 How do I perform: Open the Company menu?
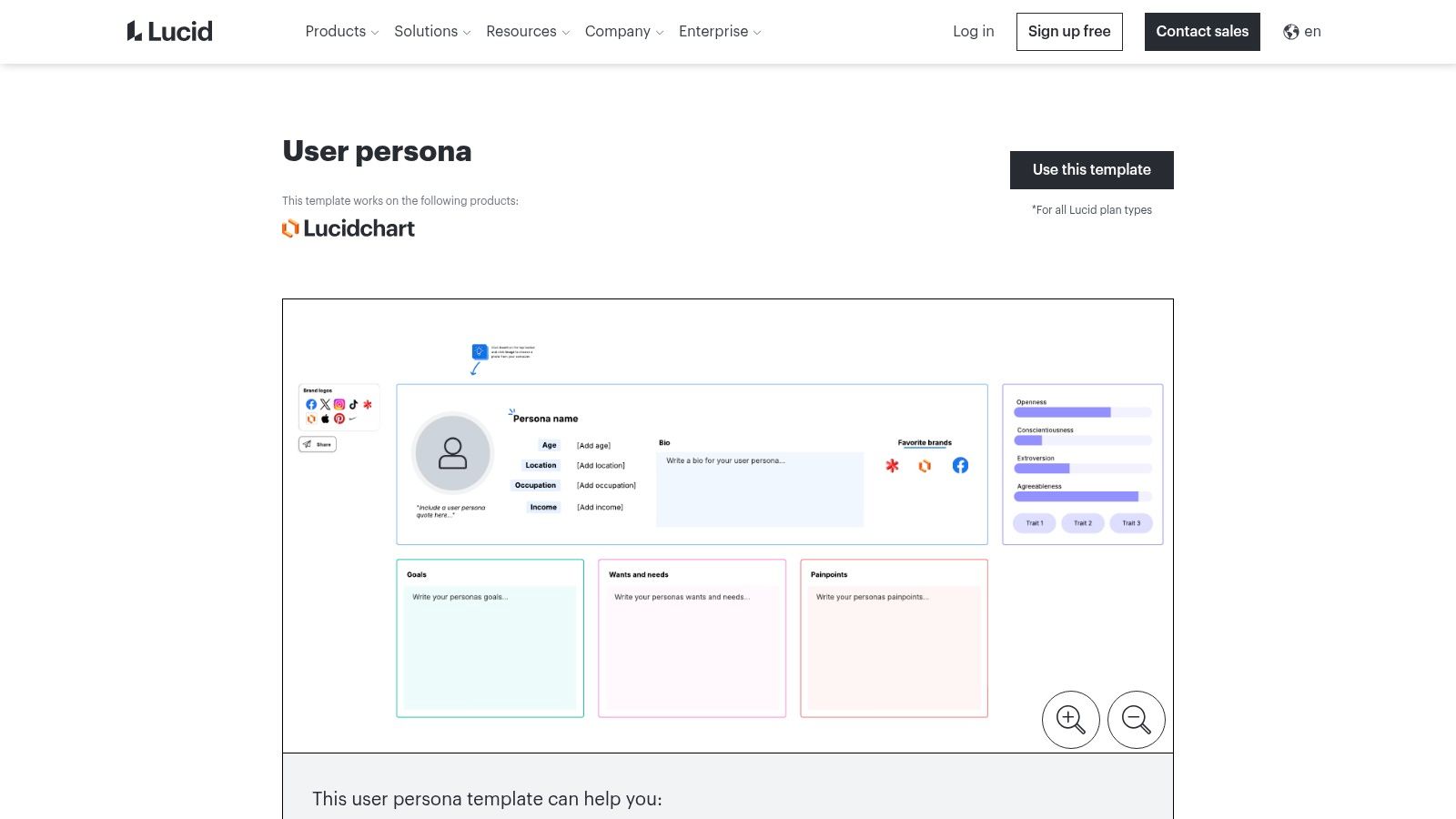tap(624, 31)
